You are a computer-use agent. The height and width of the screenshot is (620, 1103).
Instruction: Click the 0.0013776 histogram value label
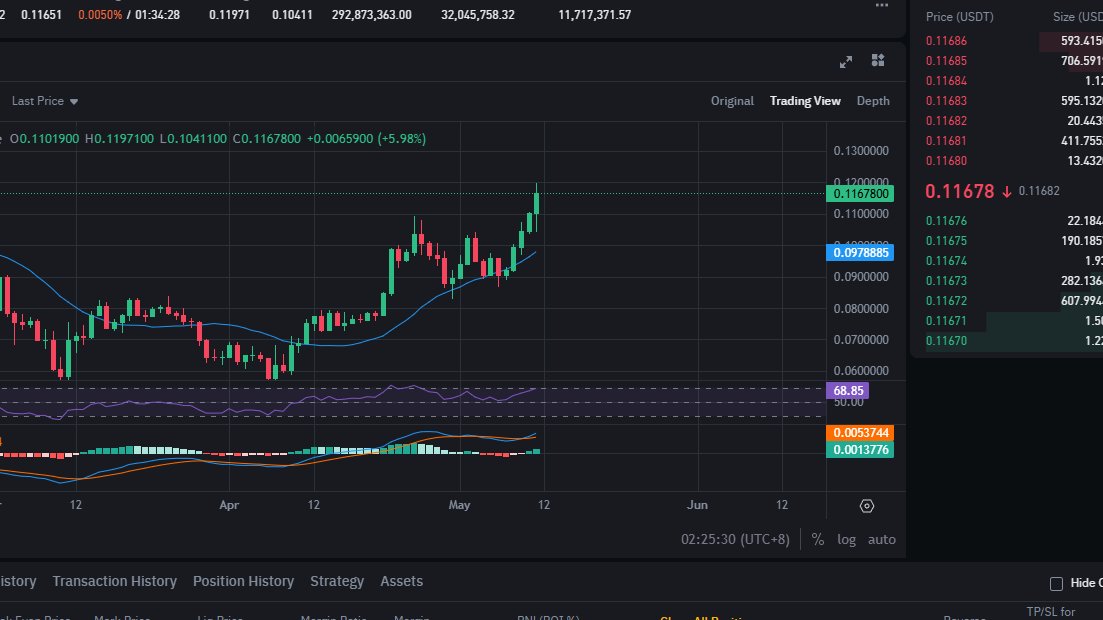click(860, 450)
